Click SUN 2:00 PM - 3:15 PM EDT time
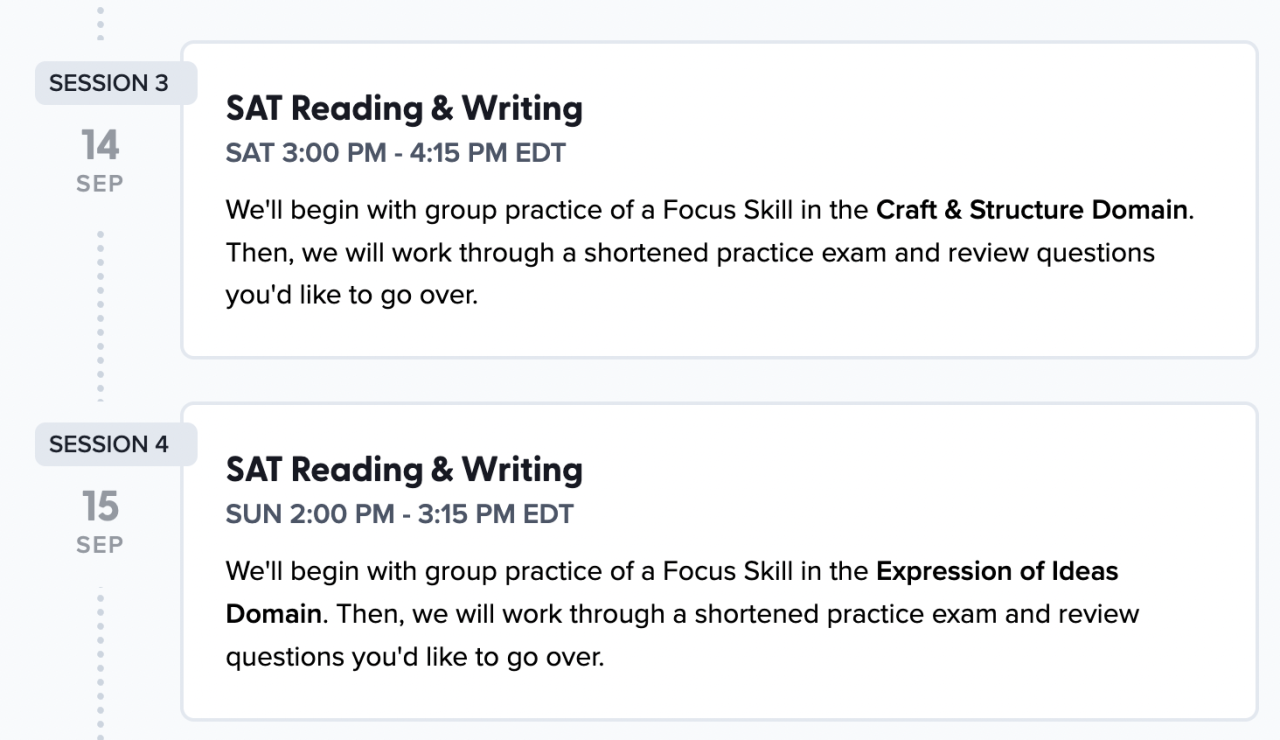 point(400,514)
